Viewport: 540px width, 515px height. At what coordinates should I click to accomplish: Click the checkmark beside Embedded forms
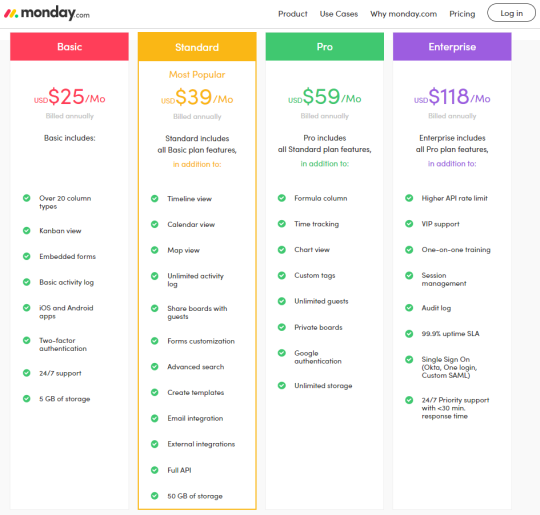[x=27, y=256]
